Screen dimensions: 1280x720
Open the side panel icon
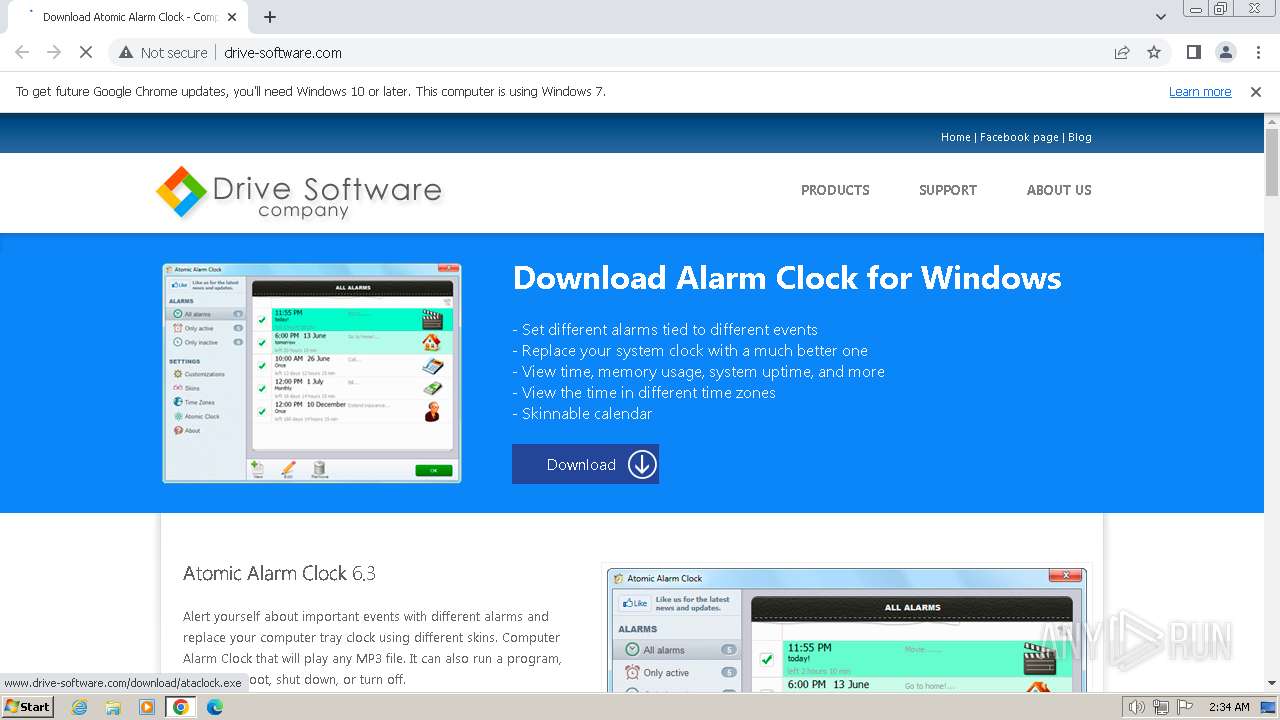[1193, 52]
